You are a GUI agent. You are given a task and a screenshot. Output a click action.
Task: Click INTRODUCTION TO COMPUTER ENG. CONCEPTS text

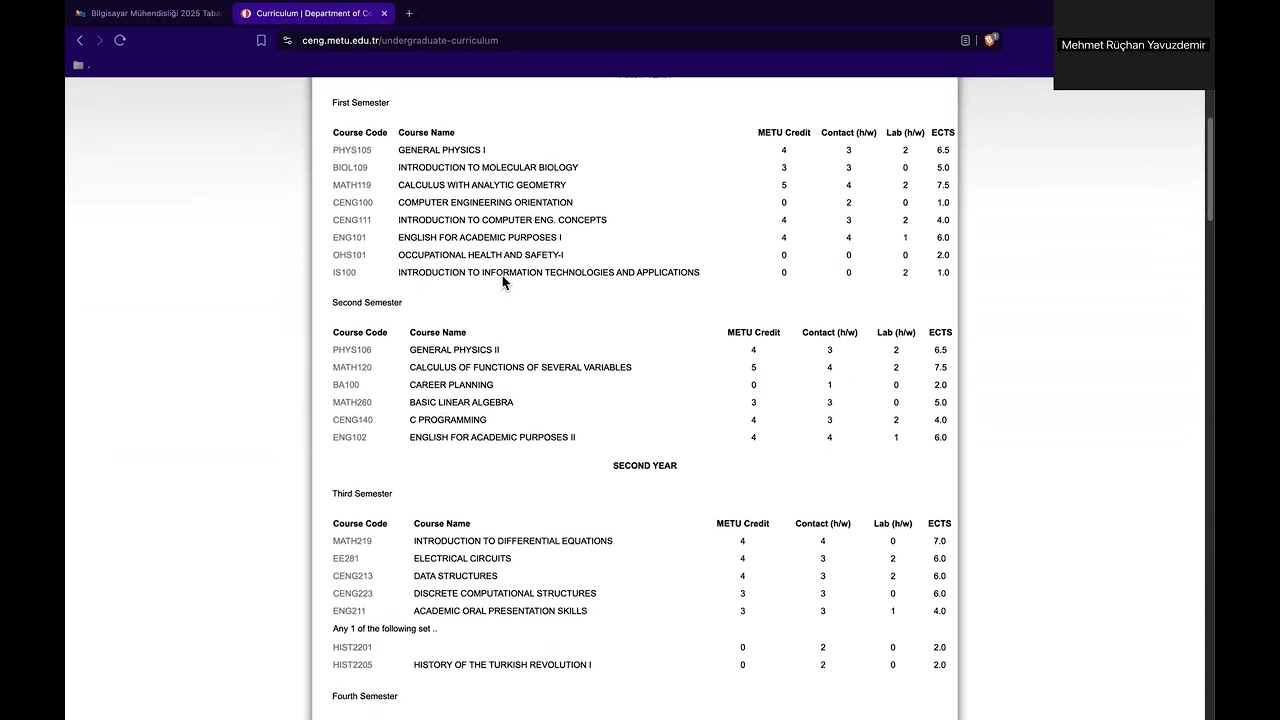(x=502, y=220)
